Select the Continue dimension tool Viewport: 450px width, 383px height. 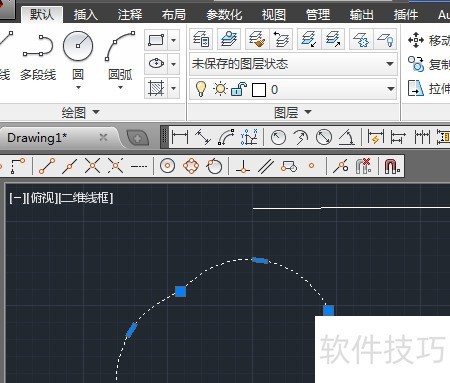422,137
